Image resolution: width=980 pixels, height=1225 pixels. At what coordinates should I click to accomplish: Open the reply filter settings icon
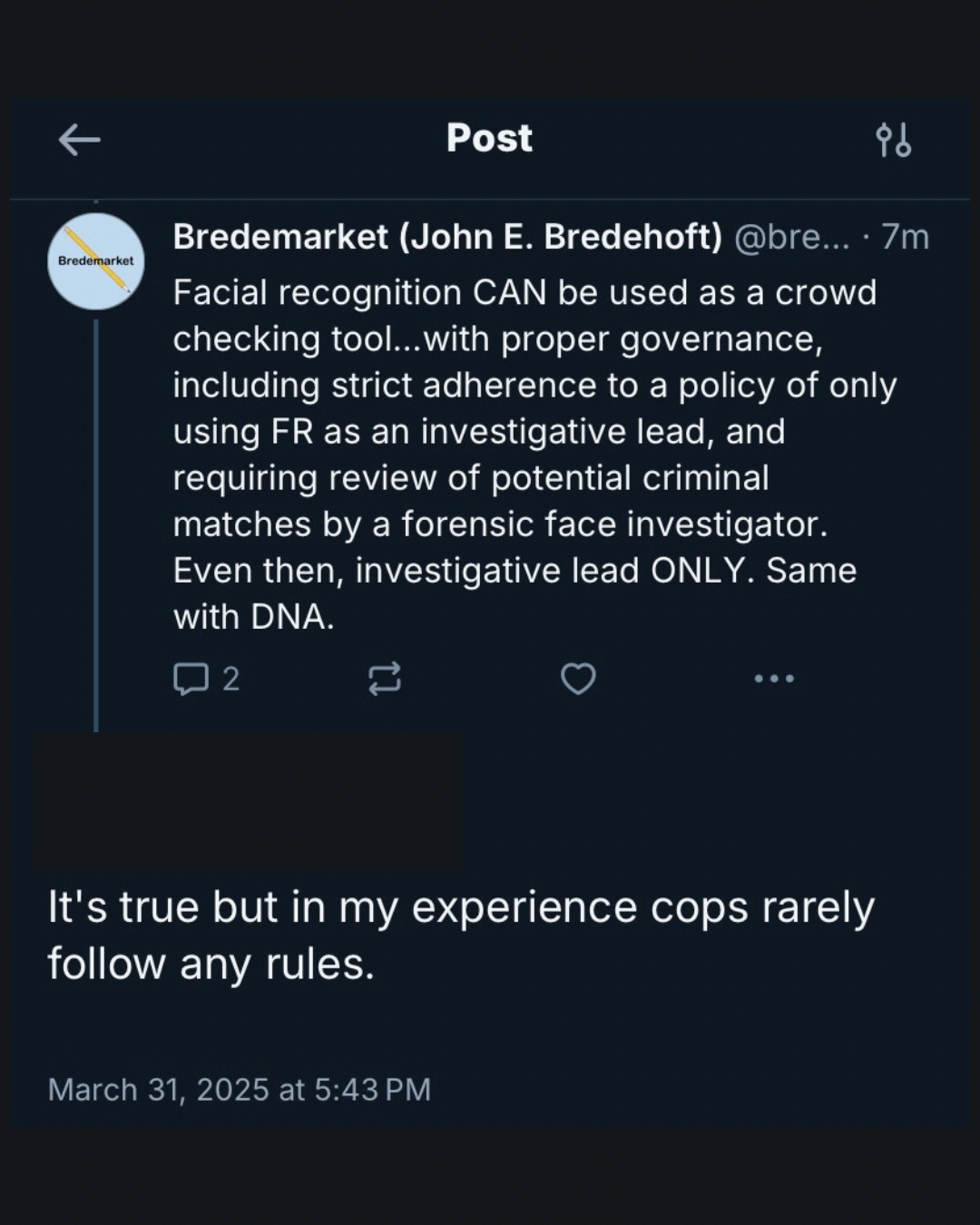pos(893,140)
